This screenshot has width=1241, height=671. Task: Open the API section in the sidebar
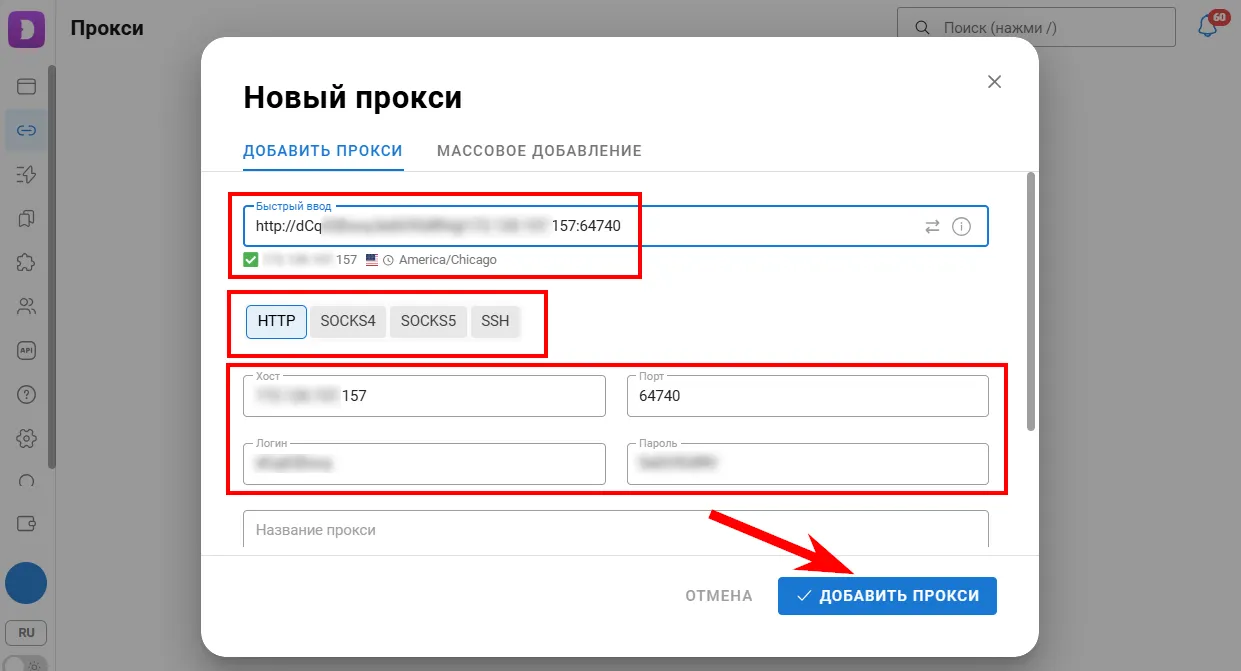pos(26,350)
